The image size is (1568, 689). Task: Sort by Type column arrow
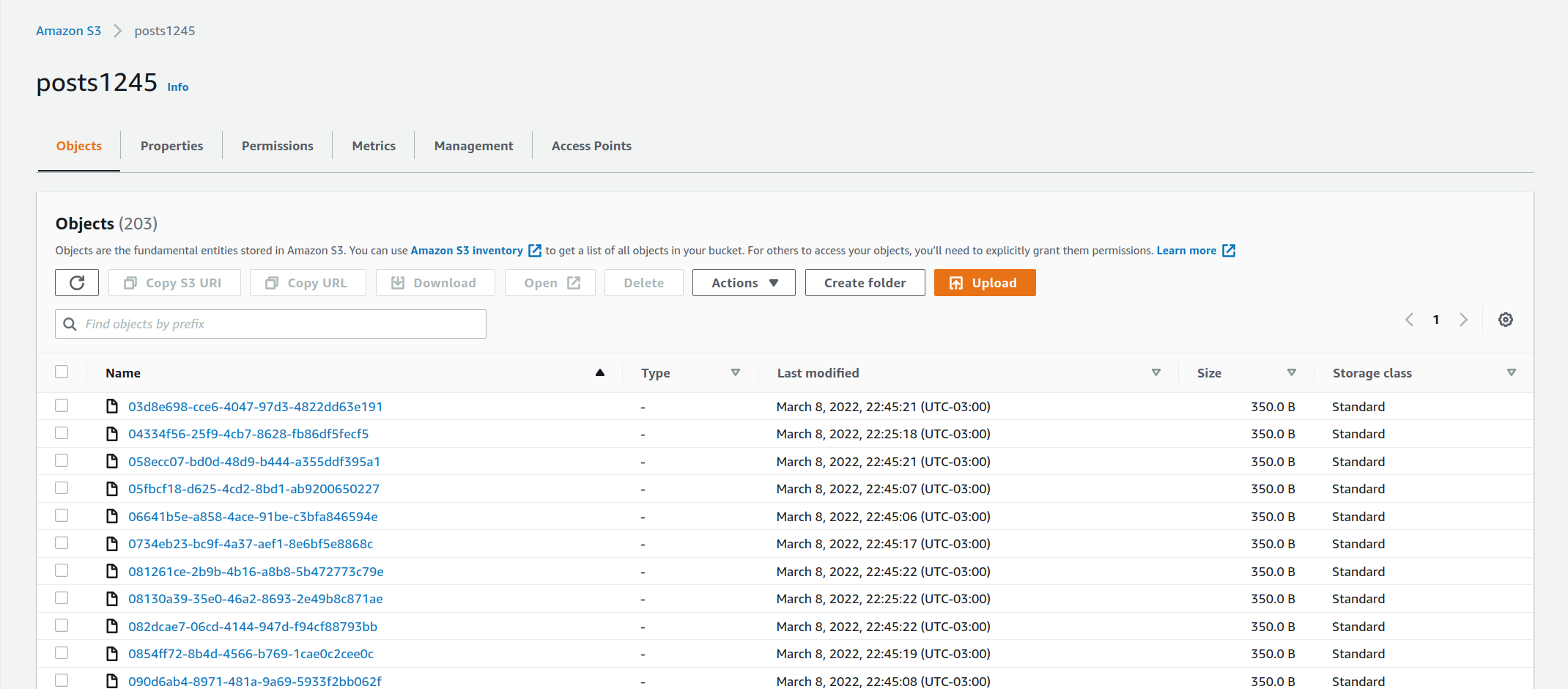[x=736, y=372]
